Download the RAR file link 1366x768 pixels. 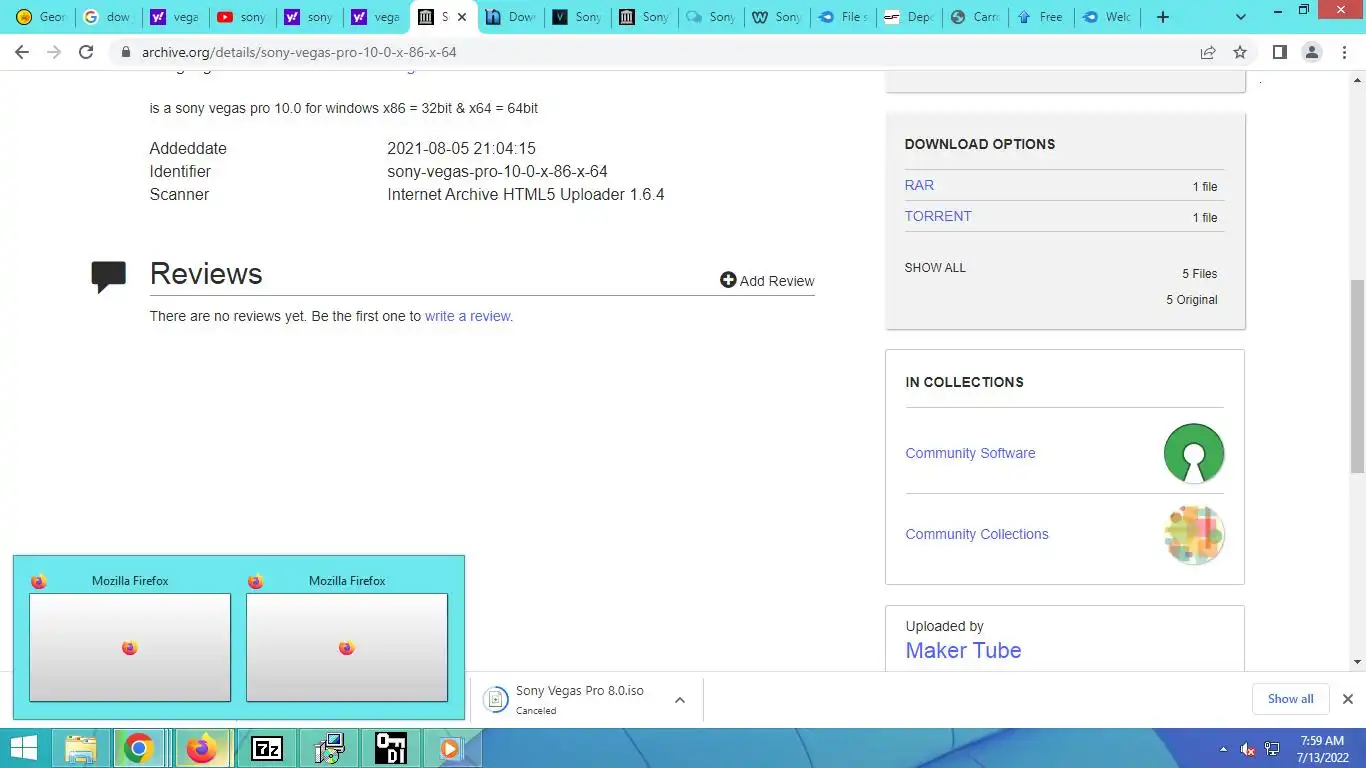click(x=919, y=185)
